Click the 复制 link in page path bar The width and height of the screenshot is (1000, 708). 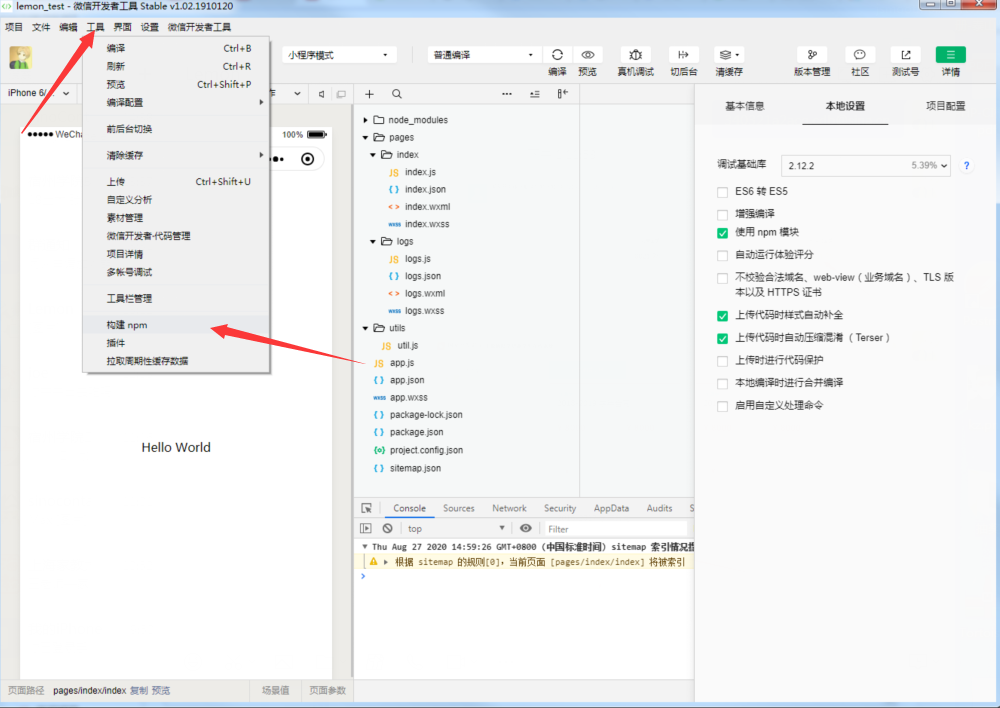click(x=138, y=690)
